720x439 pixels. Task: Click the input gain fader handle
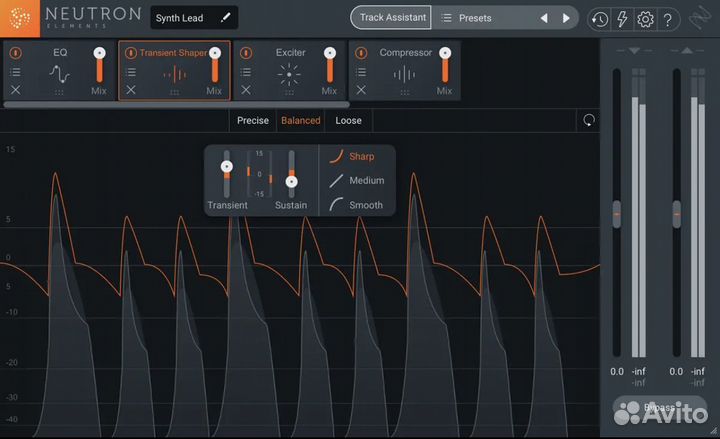point(617,214)
